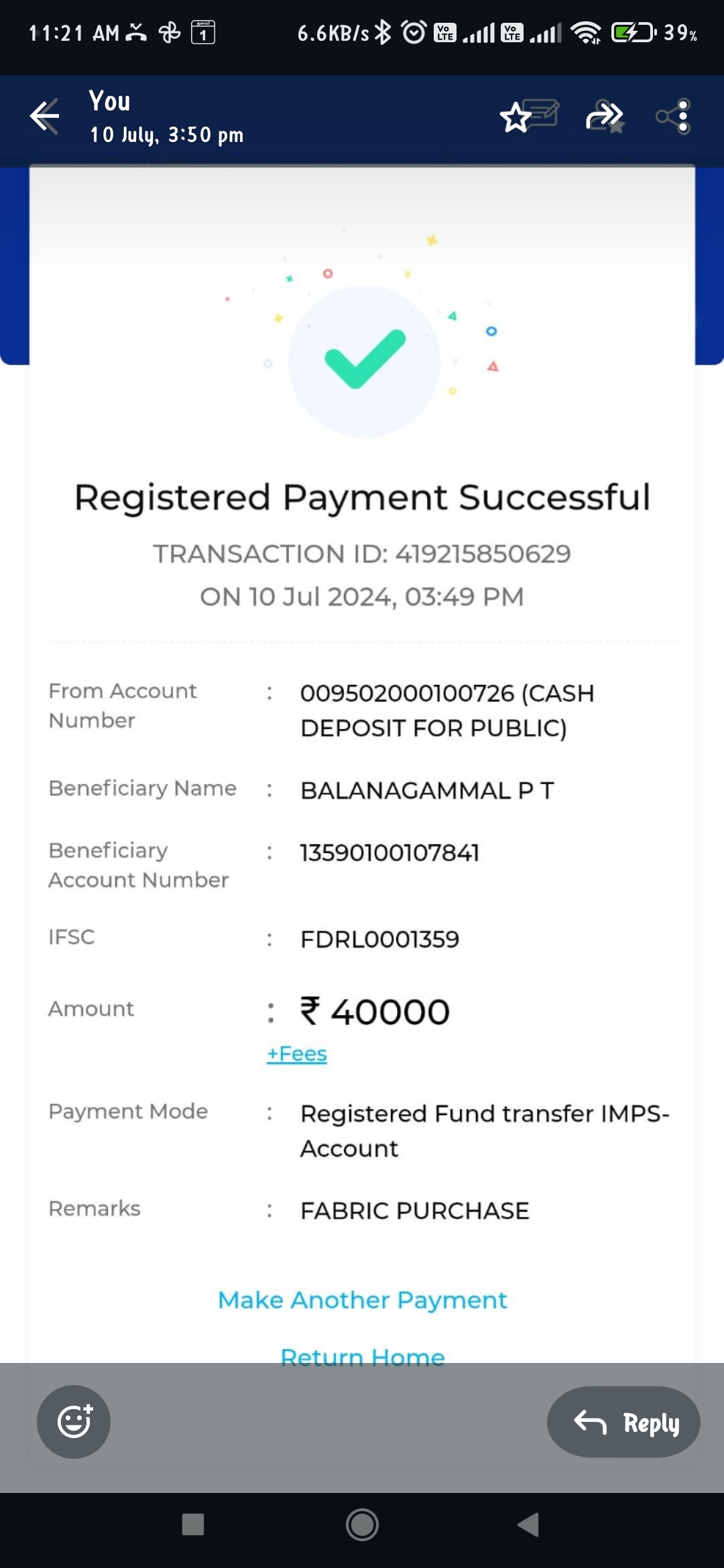
Task: Tap the transaction ID 419215850629 text
Action: click(483, 553)
